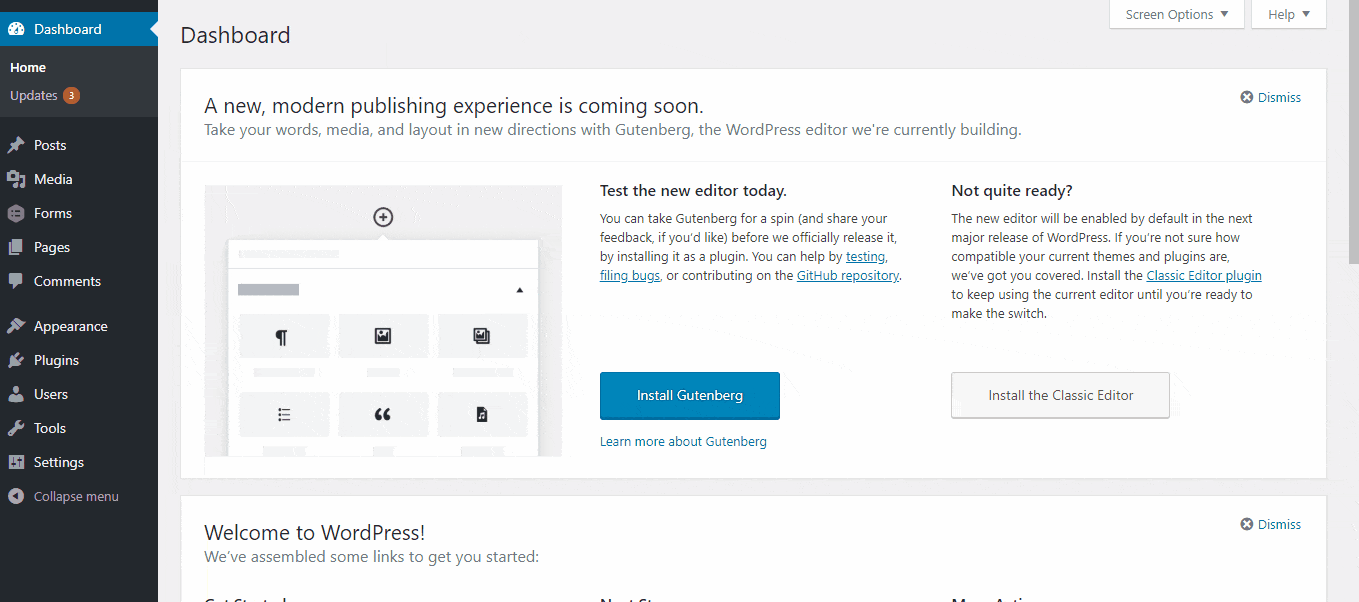Expand the Help dropdown tab

point(1289,15)
